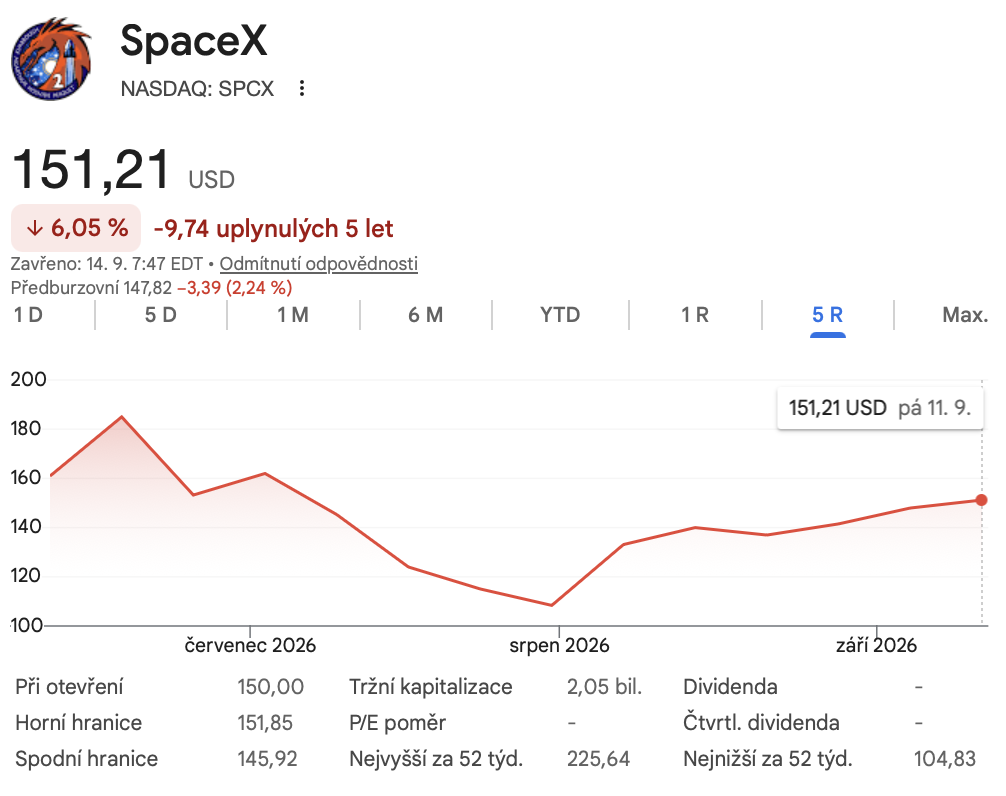Image resolution: width=1006 pixels, height=796 pixels.
Task: Show the YTD chart range
Action: click(560, 315)
